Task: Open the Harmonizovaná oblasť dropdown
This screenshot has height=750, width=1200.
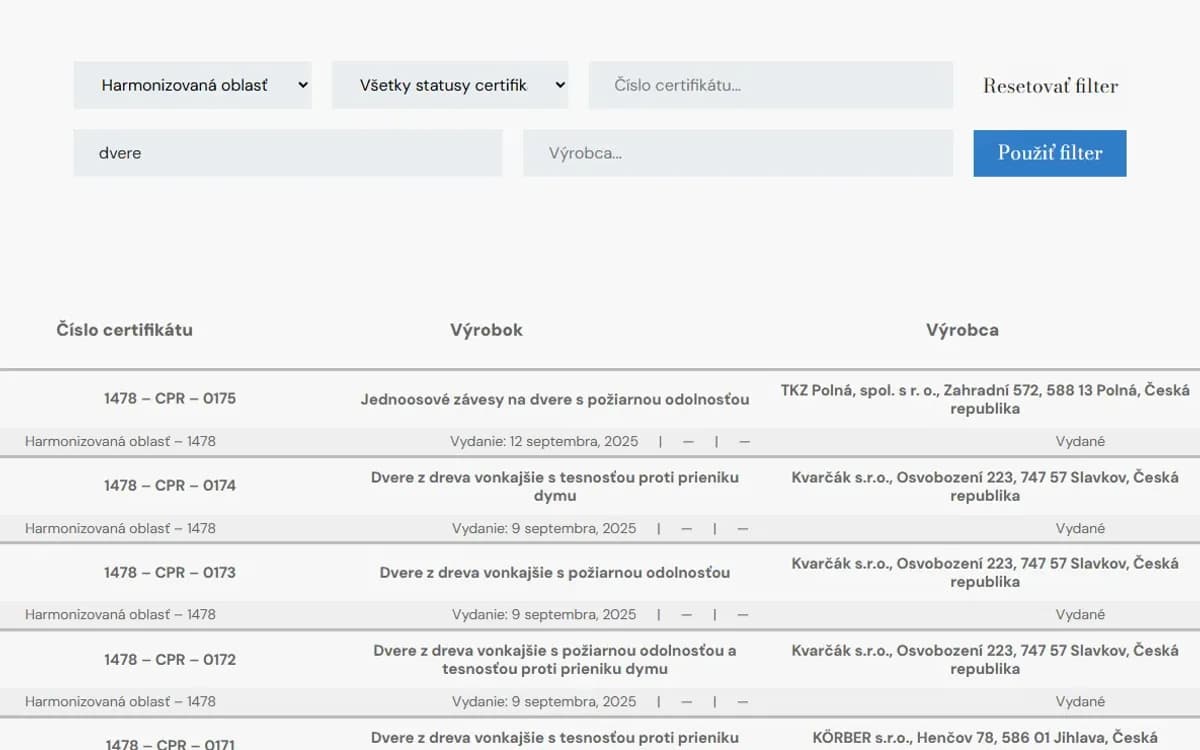Action: [192, 85]
